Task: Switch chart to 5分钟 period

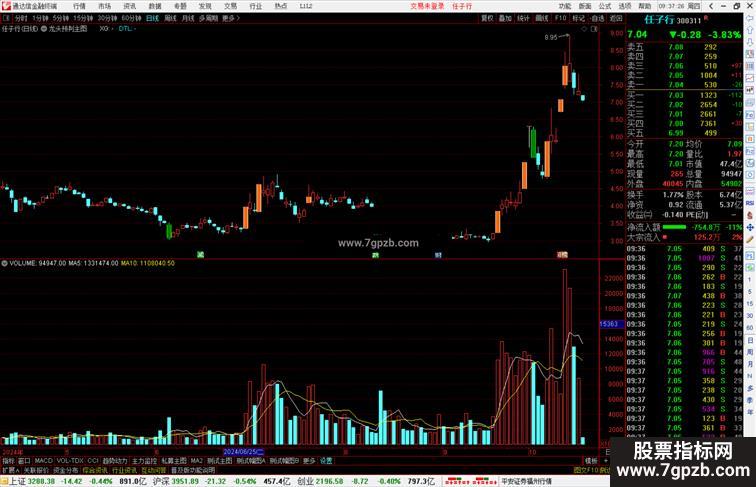Action: pyautogui.click(x=61, y=18)
